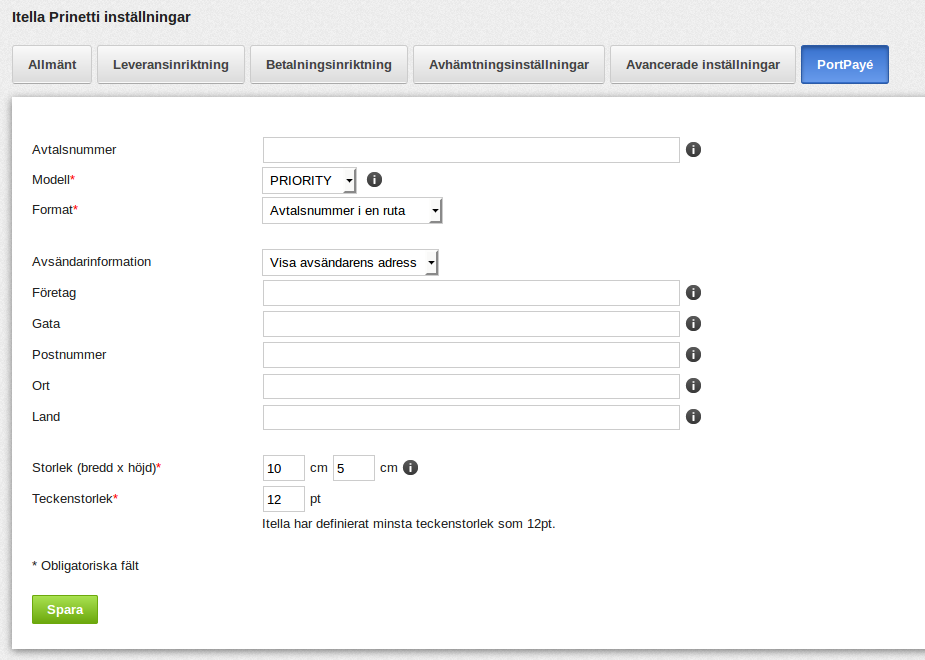Viewport: 925px width, 660px height.
Task: Click the 'Storlek (bredd x höjd)' label
Action: click(x=94, y=468)
